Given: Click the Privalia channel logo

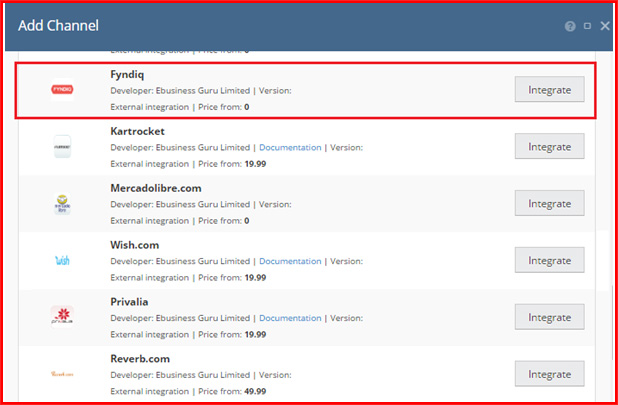Looking at the screenshot, I should point(62,317).
